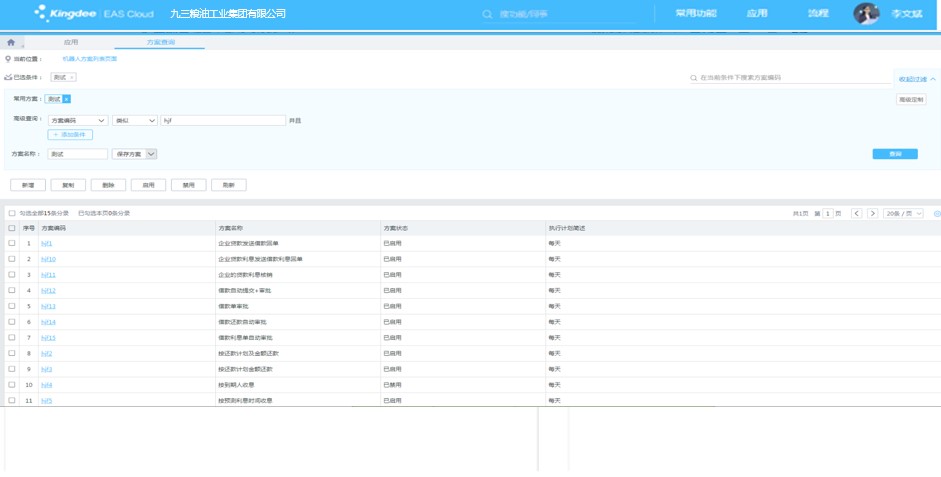Viewport: 941px width, 477px height.
Task: Click the 添加条件 button
Action: coord(70,134)
